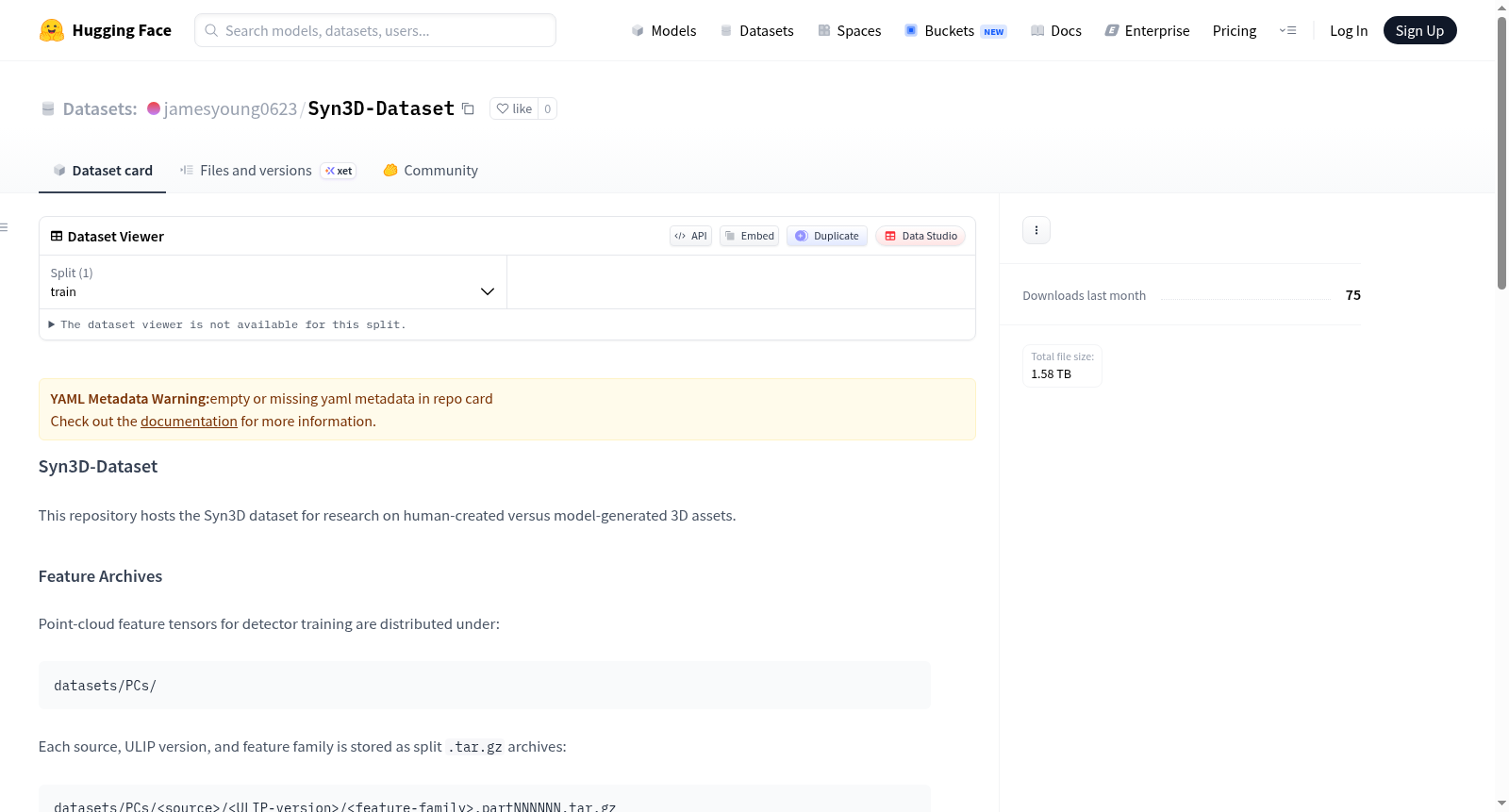Open jamesyoung0623 user profile link
Viewport: 1509px width, 812px height.
click(230, 108)
